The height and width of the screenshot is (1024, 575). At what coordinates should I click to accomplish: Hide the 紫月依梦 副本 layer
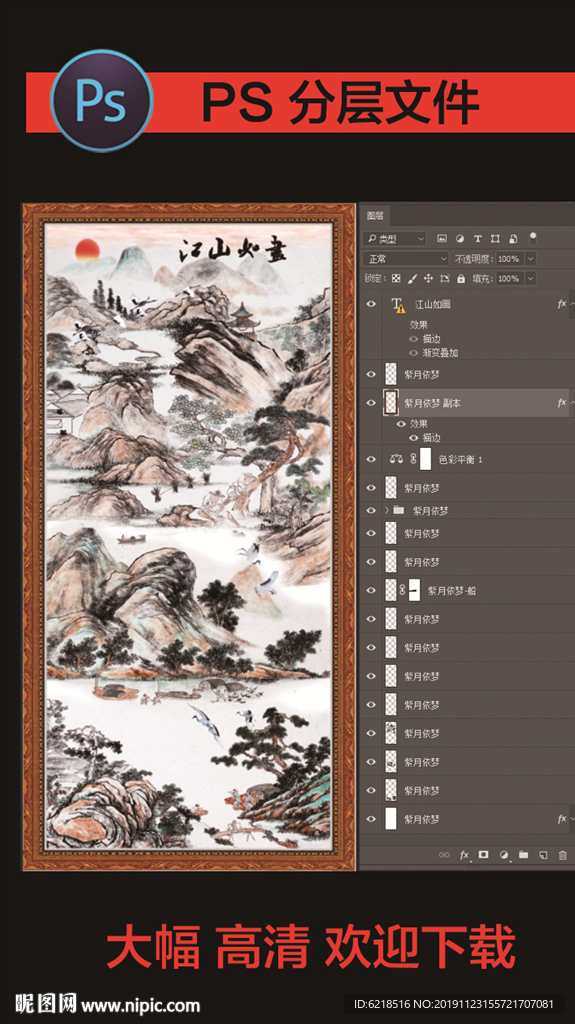[372, 403]
